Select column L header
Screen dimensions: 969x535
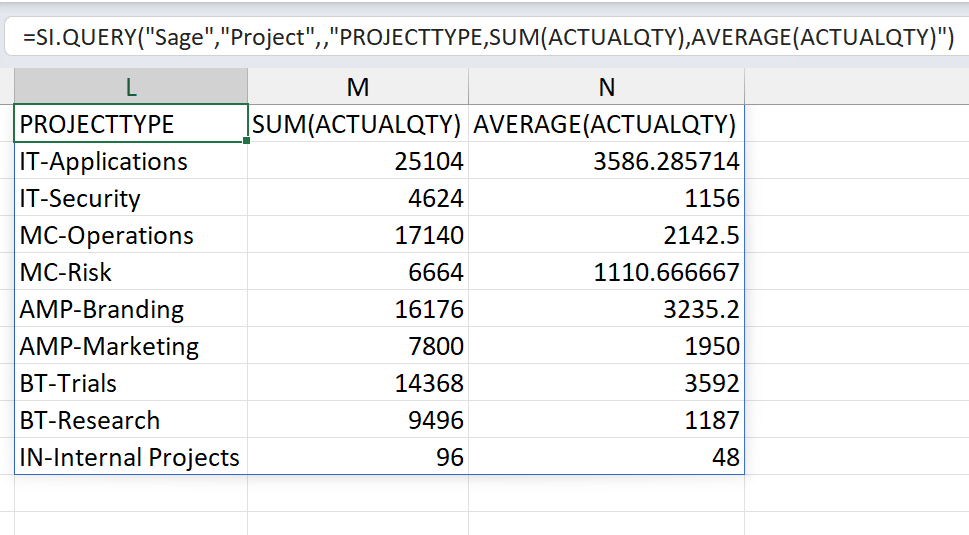click(131, 86)
